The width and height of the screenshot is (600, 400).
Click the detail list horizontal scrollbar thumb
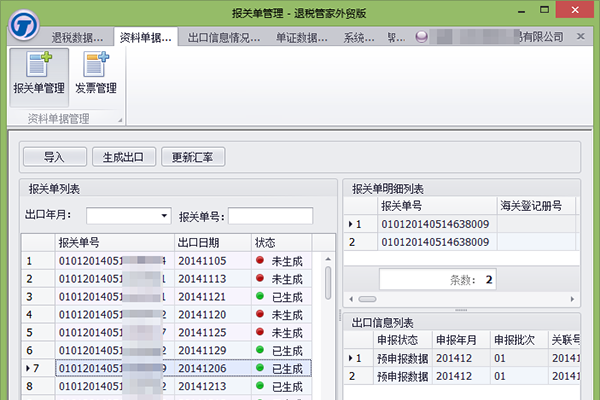[367, 299]
